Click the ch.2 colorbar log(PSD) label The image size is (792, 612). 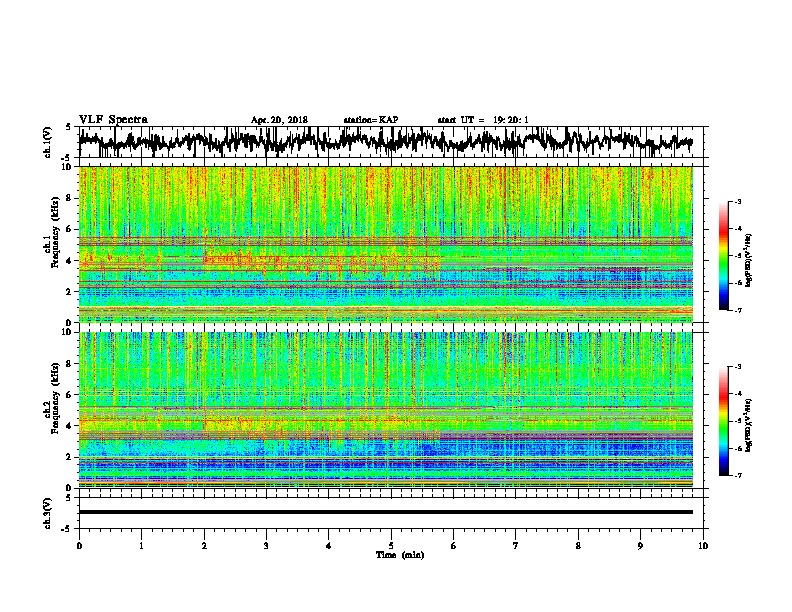(749, 425)
